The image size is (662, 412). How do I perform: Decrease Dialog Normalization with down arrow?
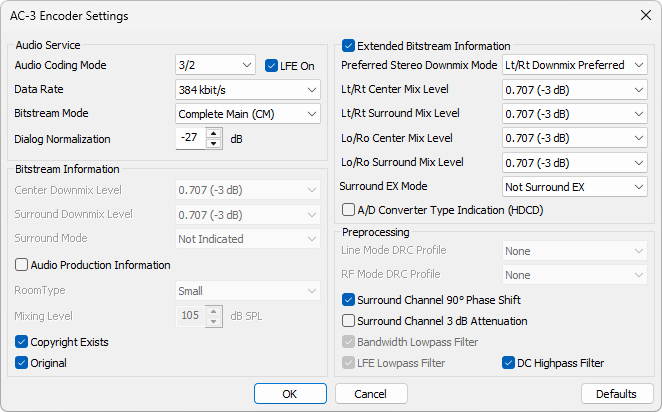click(214, 144)
